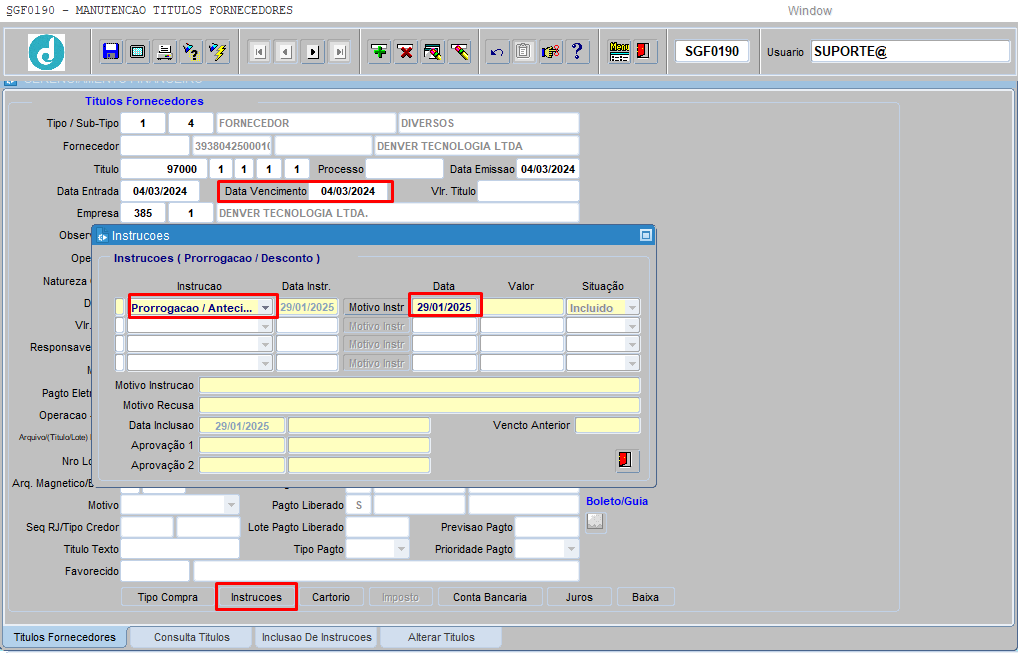1018x653 pixels.
Task: Jump to the last record arrow icon
Action: (340, 52)
